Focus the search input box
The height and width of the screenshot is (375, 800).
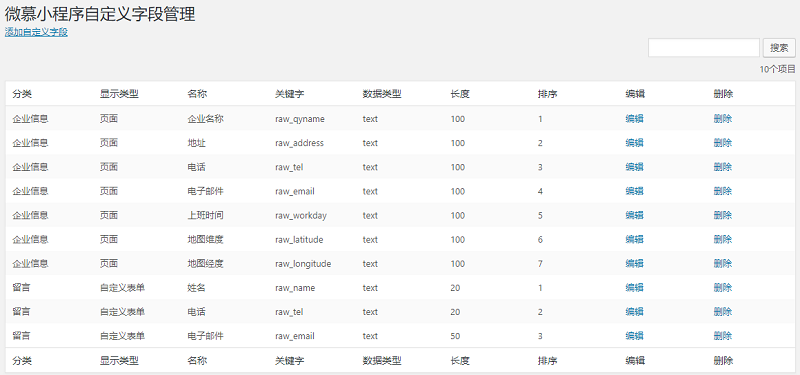pyautogui.click(x=704, y=48)
